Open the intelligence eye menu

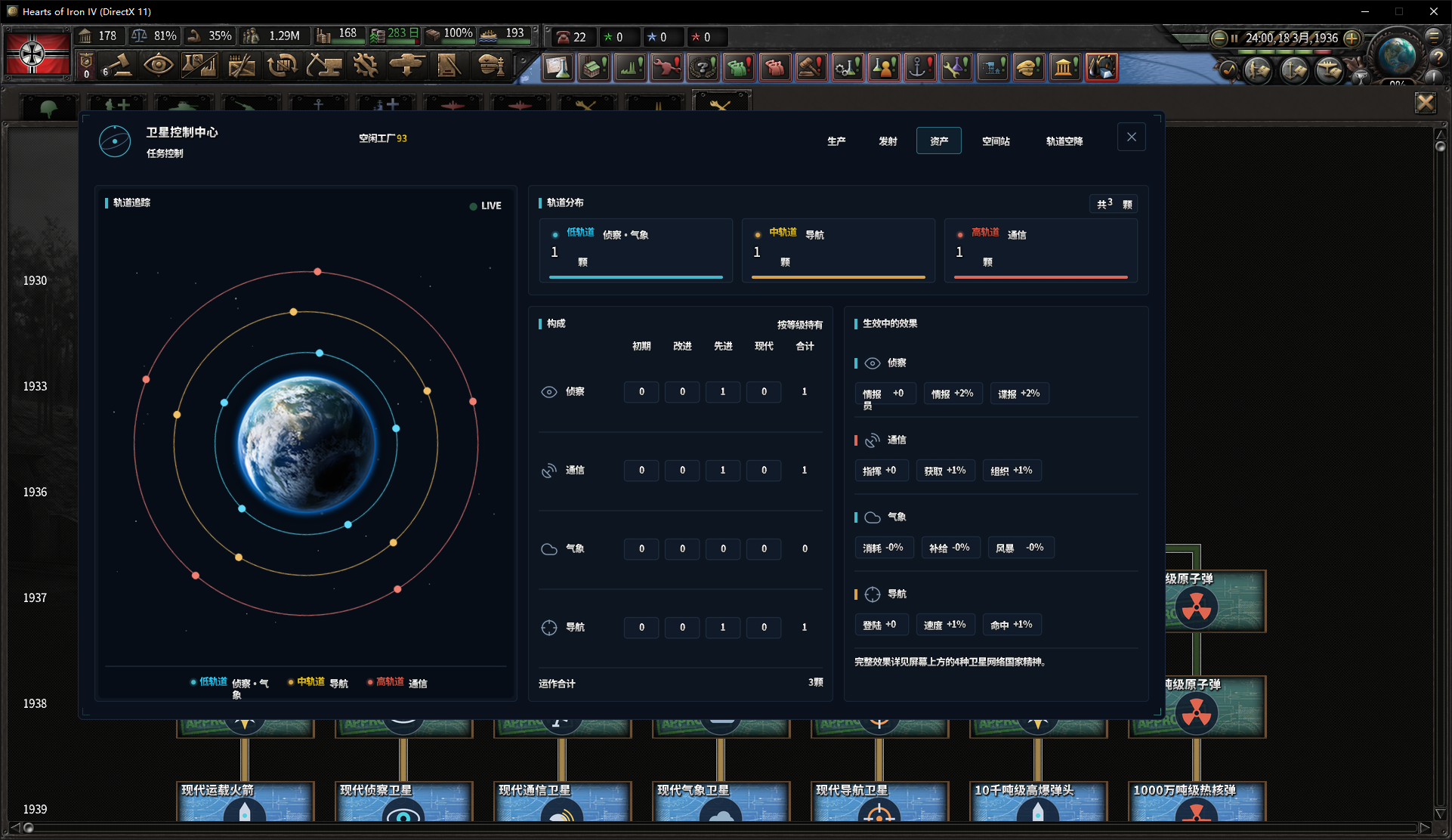tap(158, 66)
